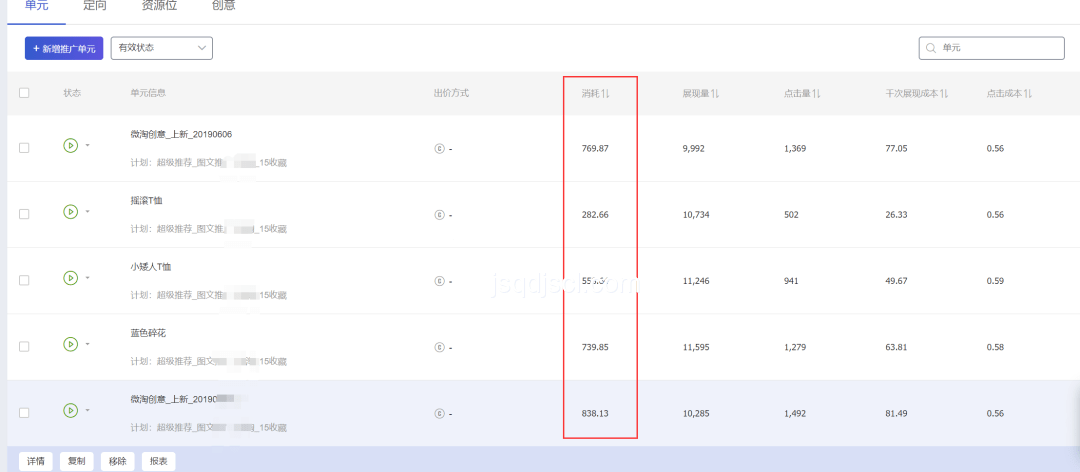
Task: Click bid-type icon in 小矮人T恤 row
Action: [x=439, y=281]
